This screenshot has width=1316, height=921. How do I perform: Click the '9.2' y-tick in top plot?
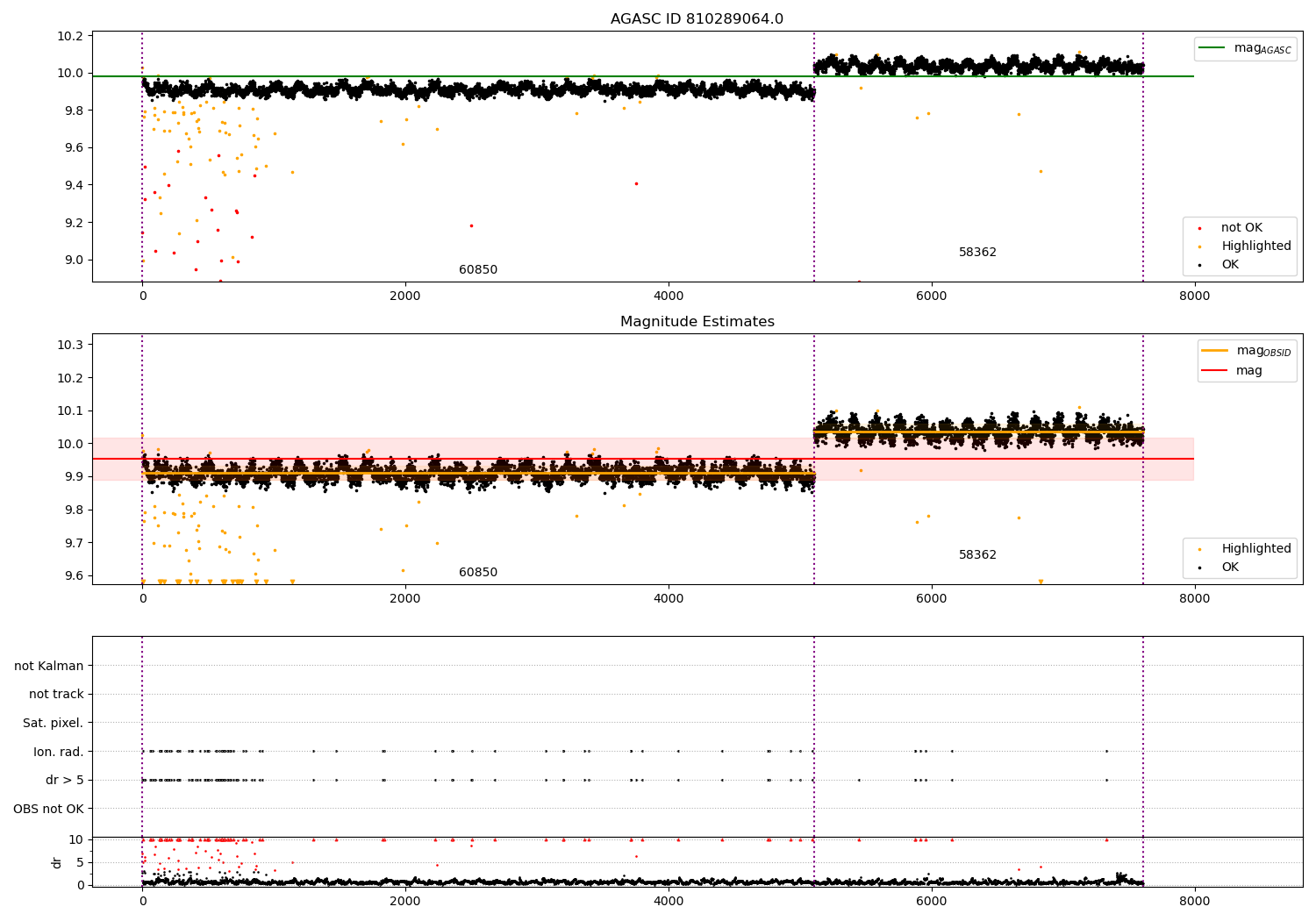point(75,223)
